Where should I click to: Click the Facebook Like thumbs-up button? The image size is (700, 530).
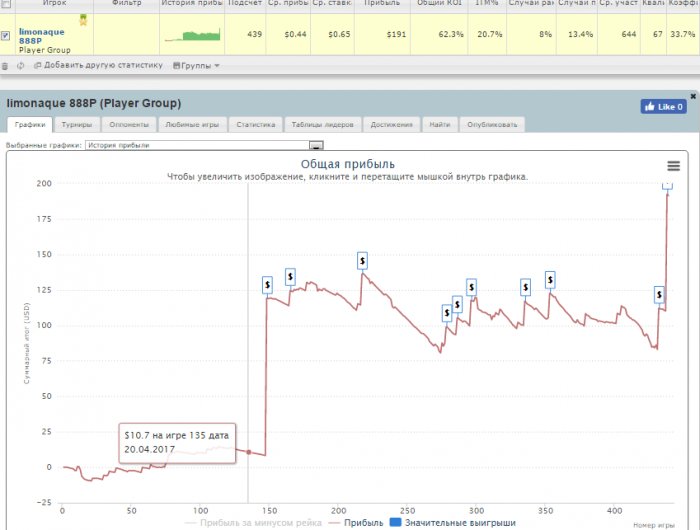663,107
